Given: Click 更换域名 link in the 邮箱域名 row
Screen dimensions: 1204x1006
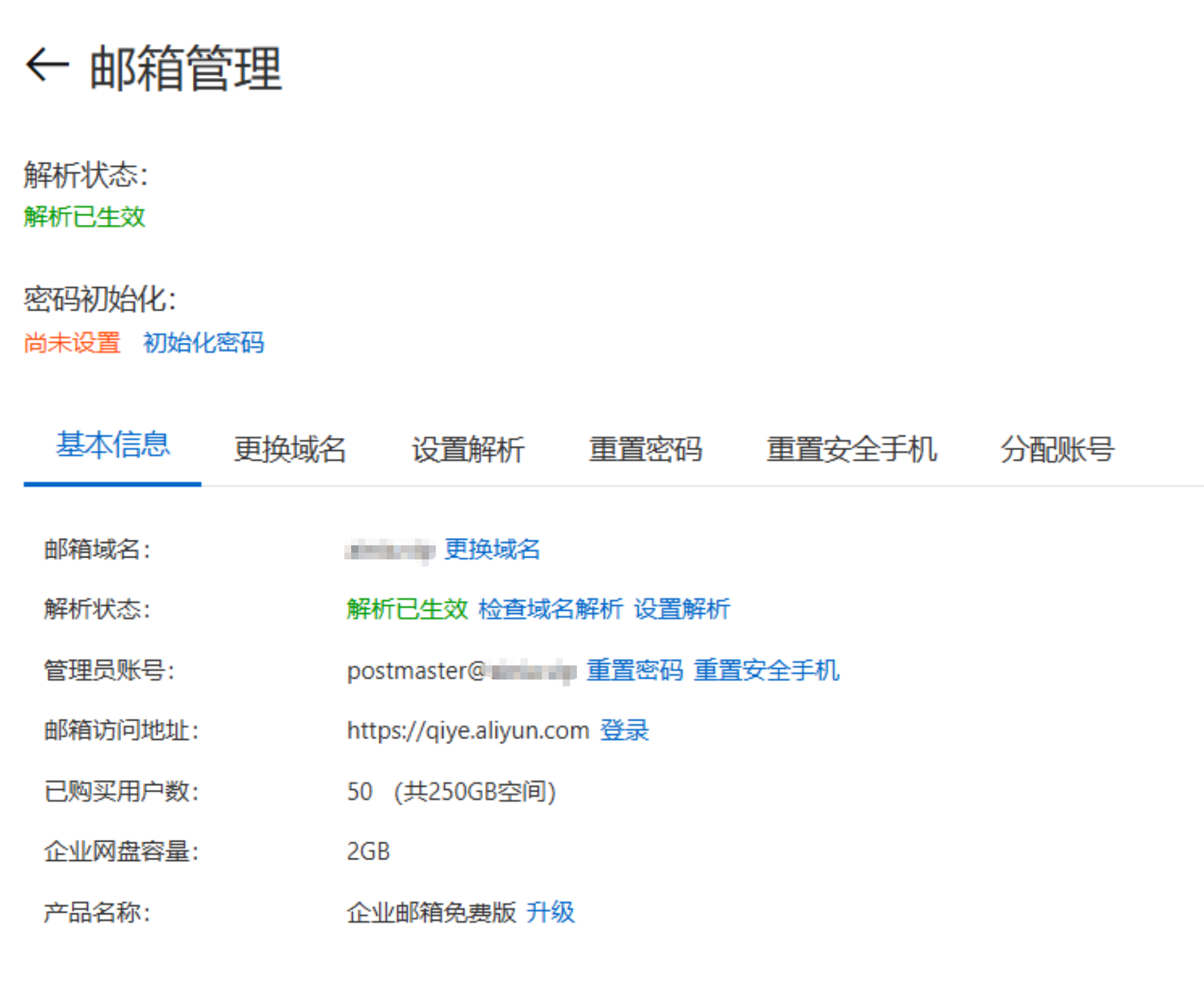Looking at the screenshot, I should [492, 549].
